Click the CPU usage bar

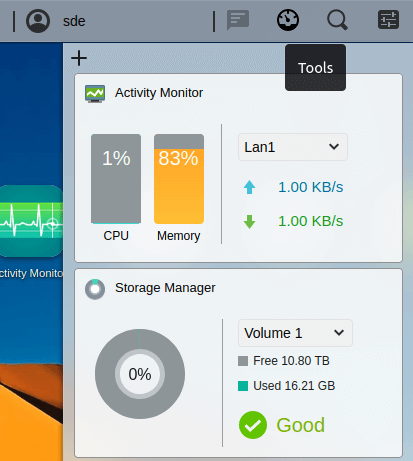point(116,179)
